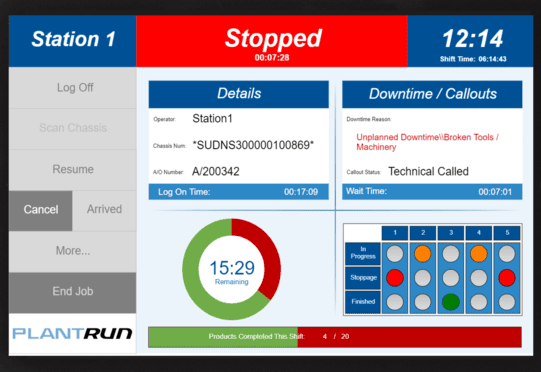Click the Operator value Station1
Screen dimensions: 541x372
(x=212, y=119)
